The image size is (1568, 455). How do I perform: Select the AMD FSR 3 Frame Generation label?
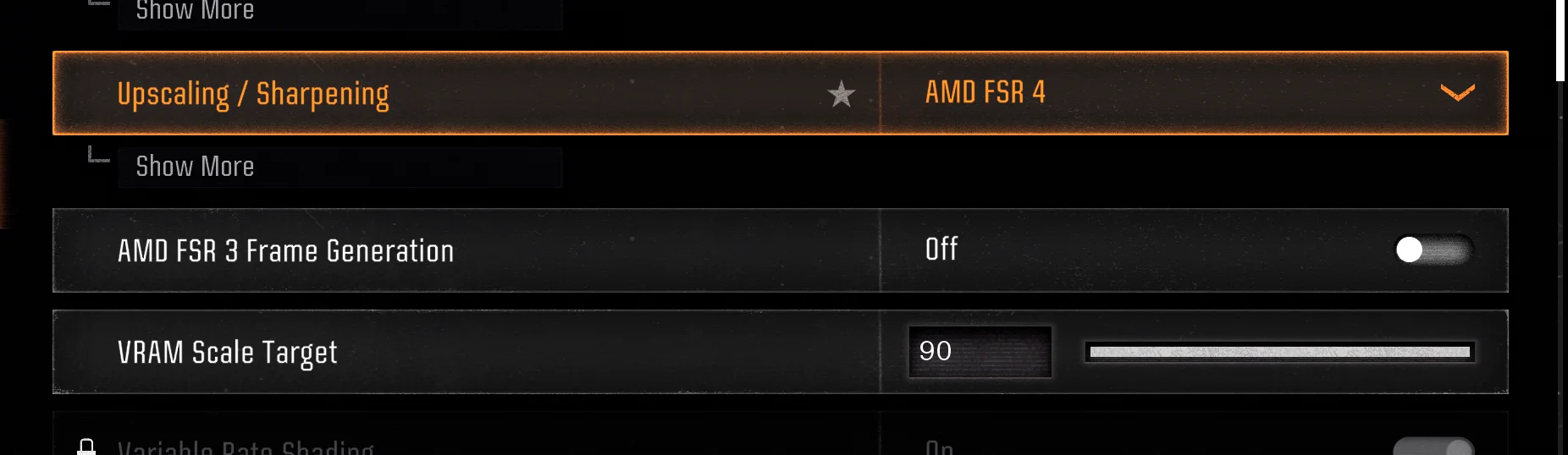[285, 251]
